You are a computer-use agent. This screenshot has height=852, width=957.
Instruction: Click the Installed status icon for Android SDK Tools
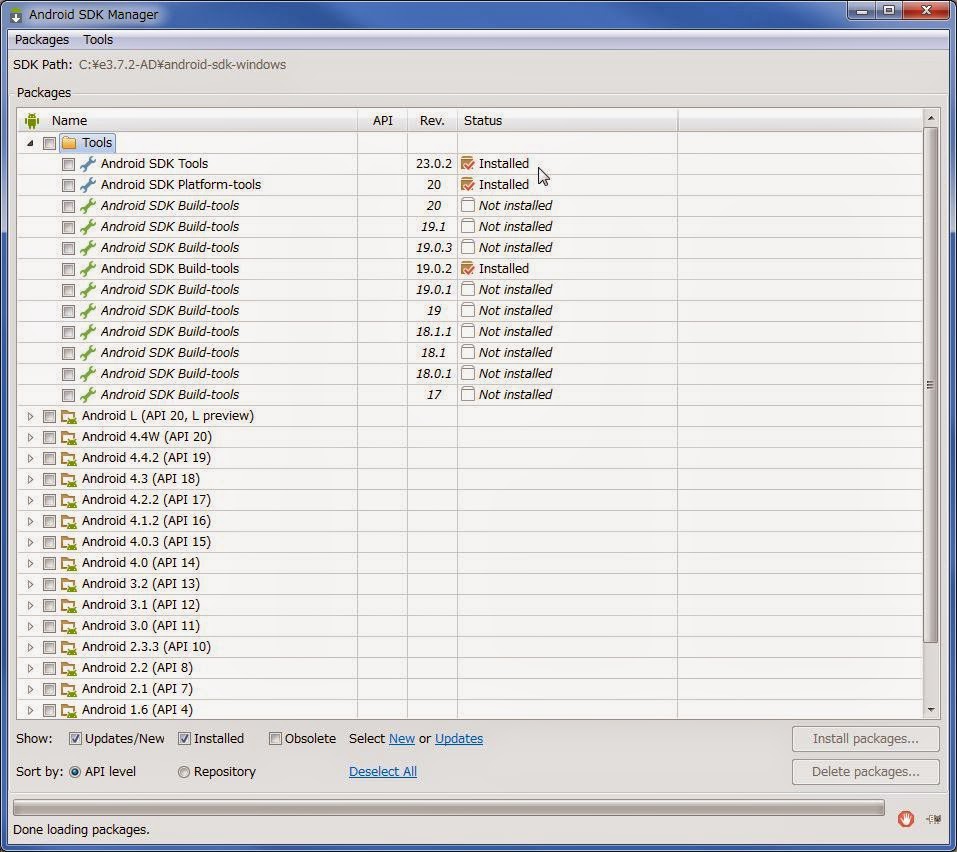[x=468, y=164]
